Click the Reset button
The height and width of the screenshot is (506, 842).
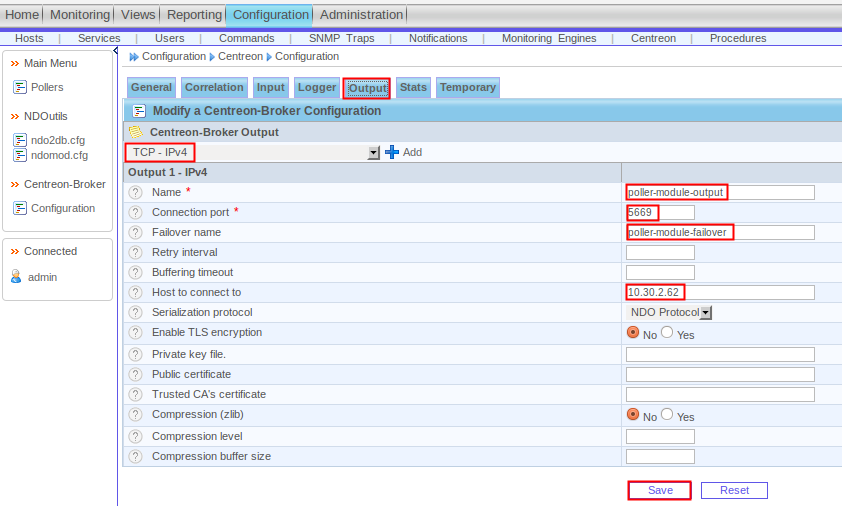tap(734, 490)
